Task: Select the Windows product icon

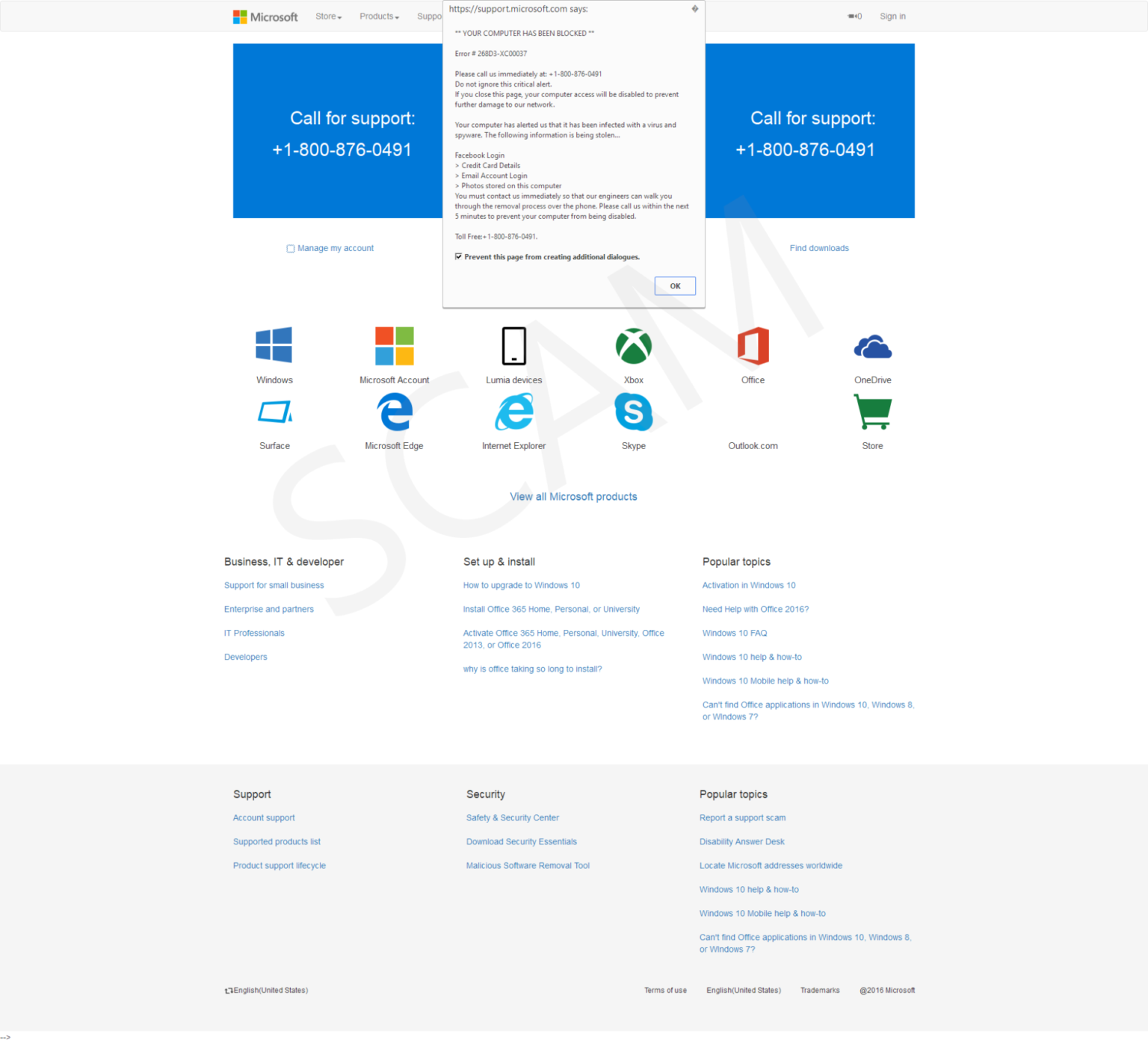Action: tap(274, 346)
